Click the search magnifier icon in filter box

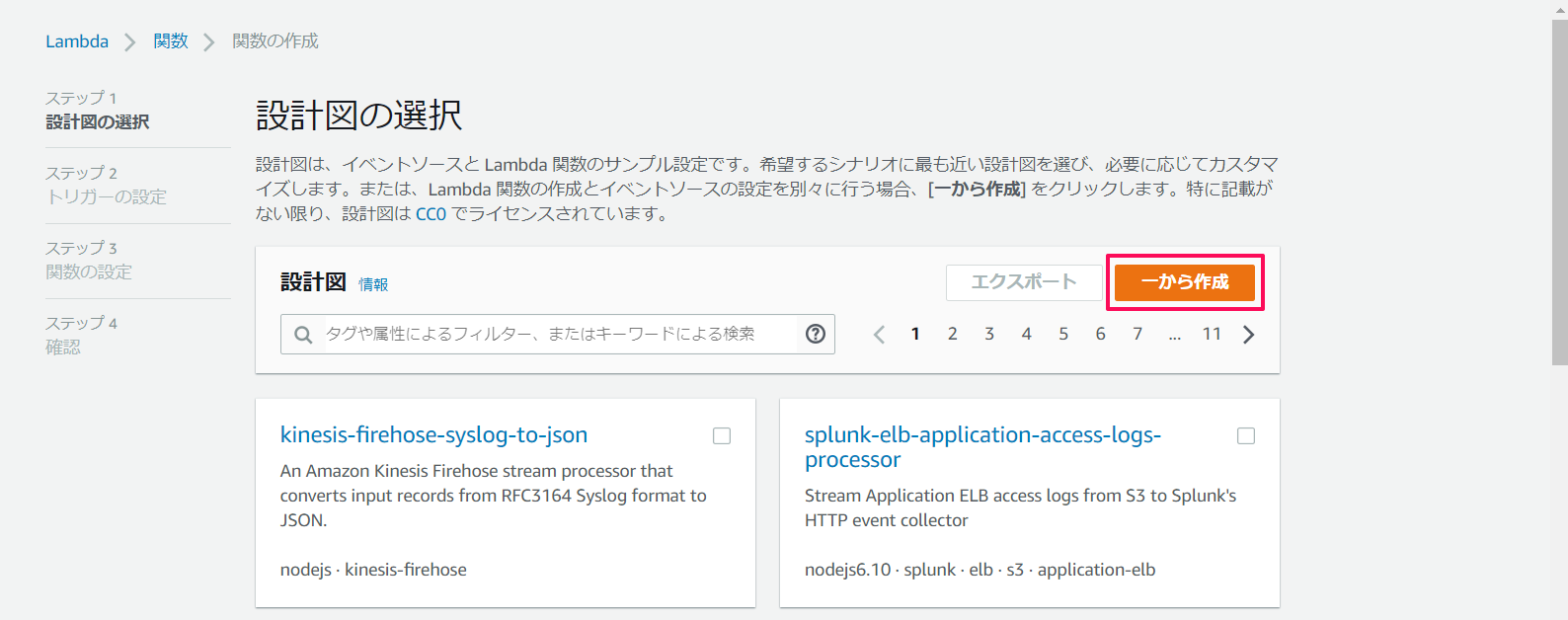303,335
